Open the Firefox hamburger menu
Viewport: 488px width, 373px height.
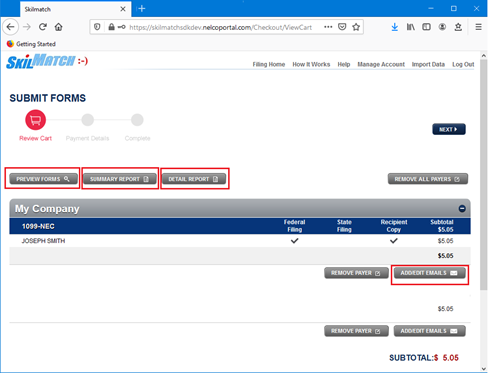point(478,27)
